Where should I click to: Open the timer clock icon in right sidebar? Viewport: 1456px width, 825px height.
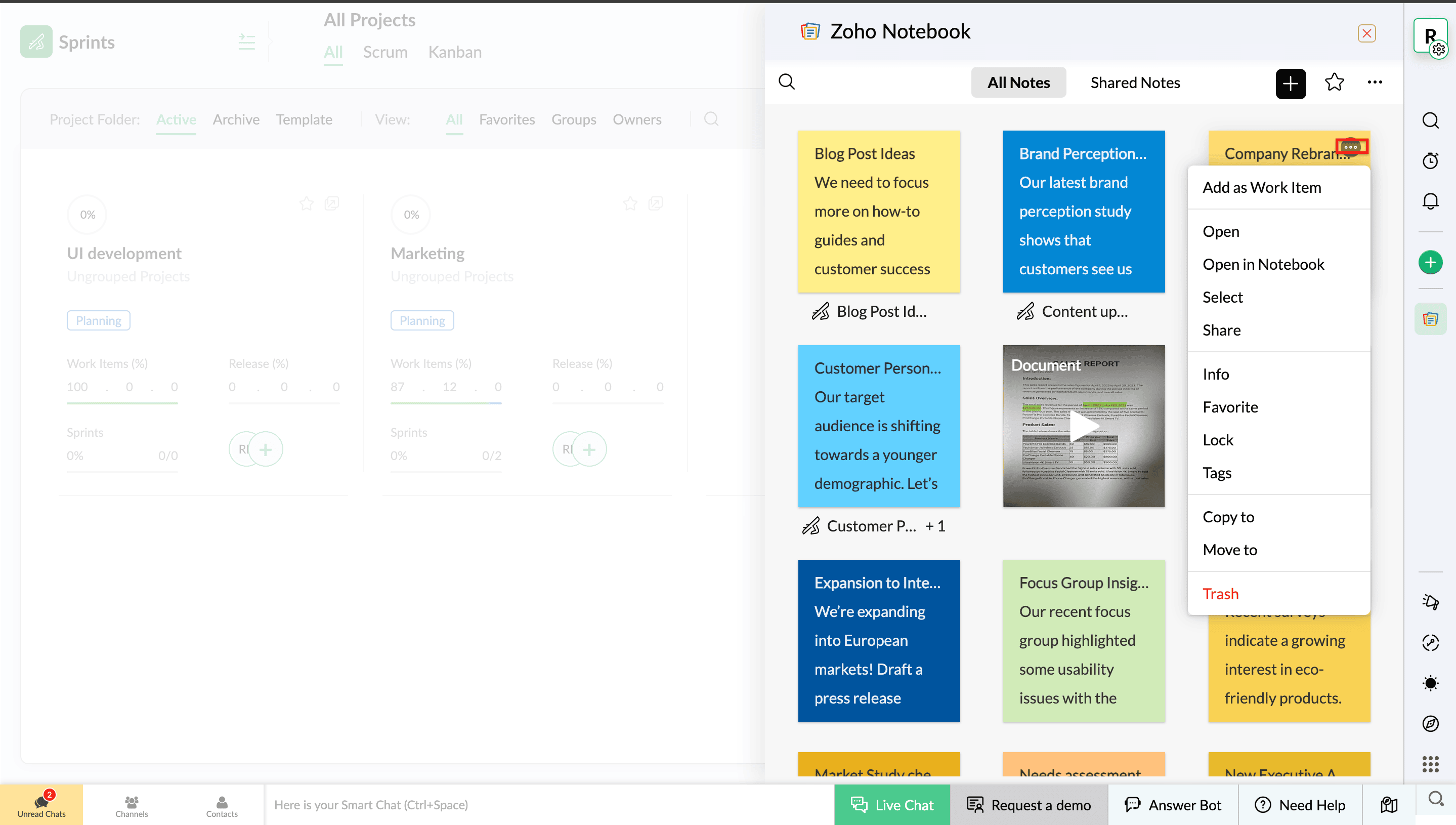1430,161
